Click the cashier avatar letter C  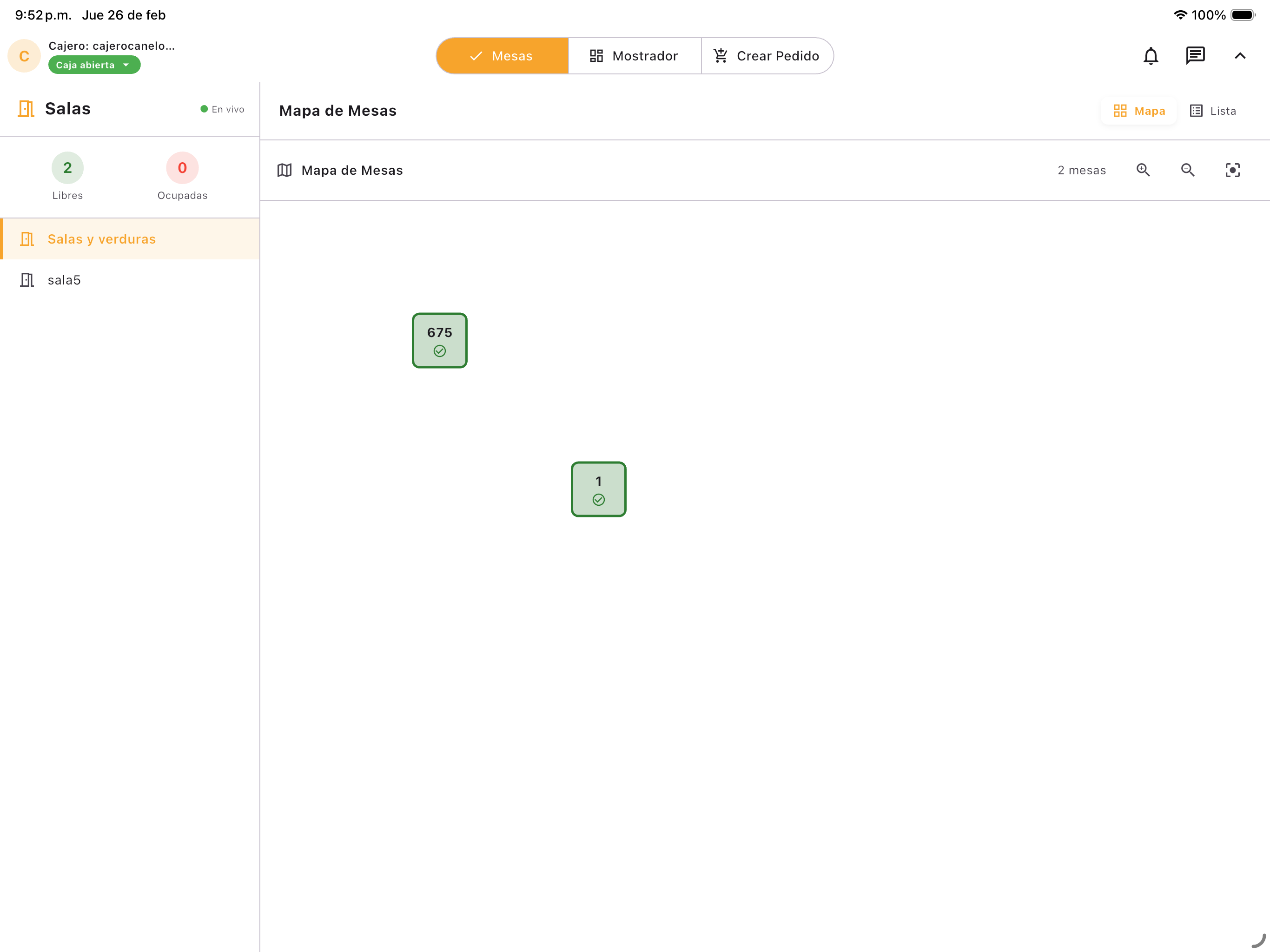pyautogui.click(x=24, y=56)
